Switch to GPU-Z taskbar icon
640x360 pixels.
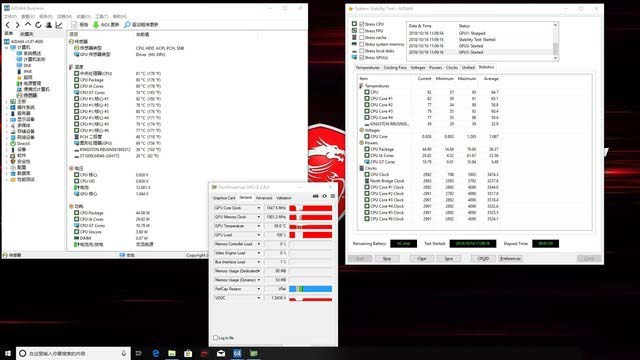tap(253, 353)
